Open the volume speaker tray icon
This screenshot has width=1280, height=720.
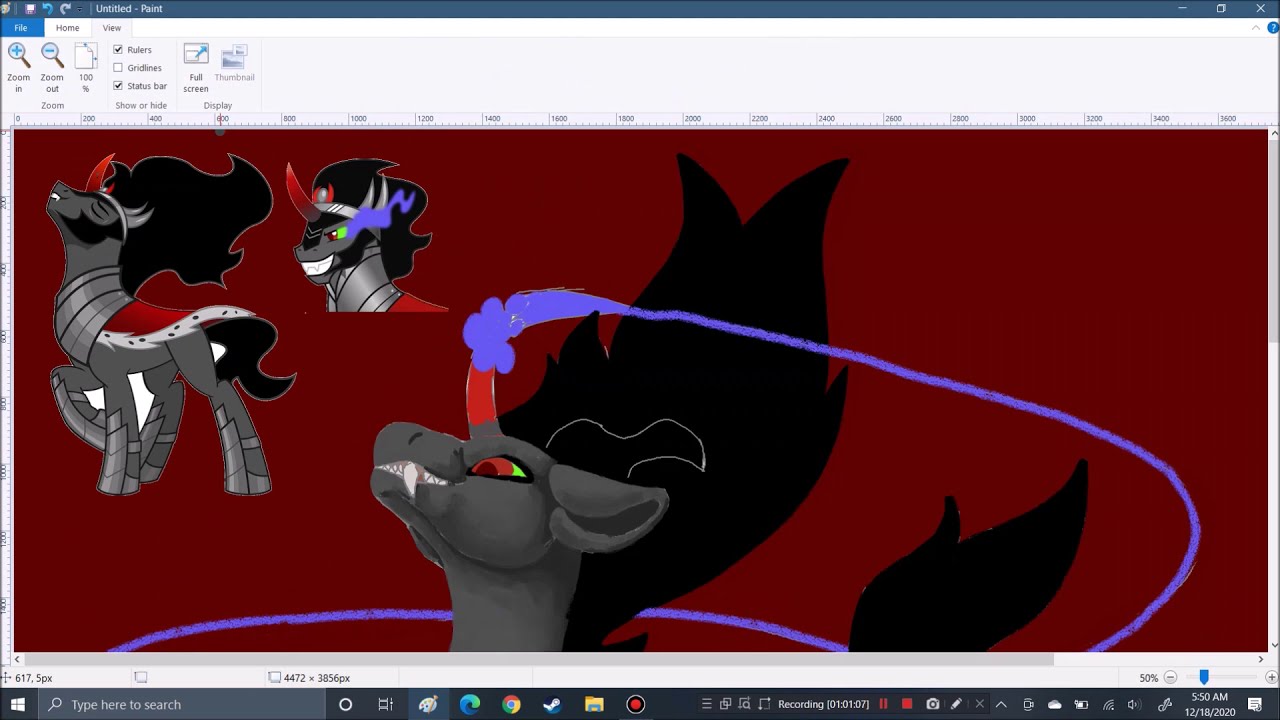coord(1134,704)
